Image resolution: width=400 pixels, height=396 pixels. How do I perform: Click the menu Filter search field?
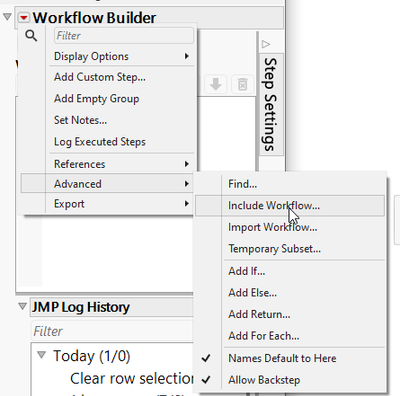(x=124, y=36)
